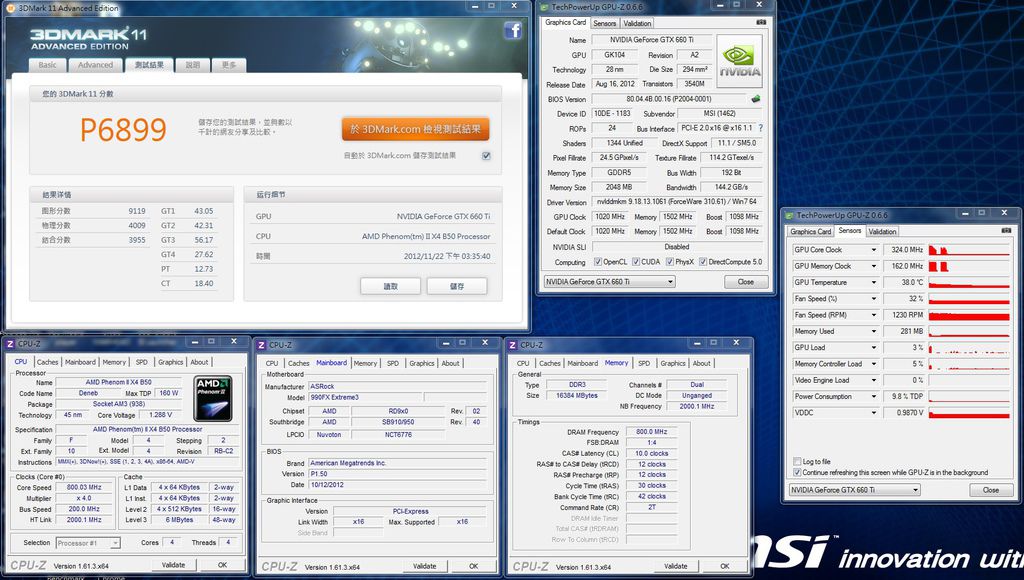Viewport: 1024px width, 580px height.
Task: Expand the Power Consumption sensor dropdown
Action: [x=873, y=396]
